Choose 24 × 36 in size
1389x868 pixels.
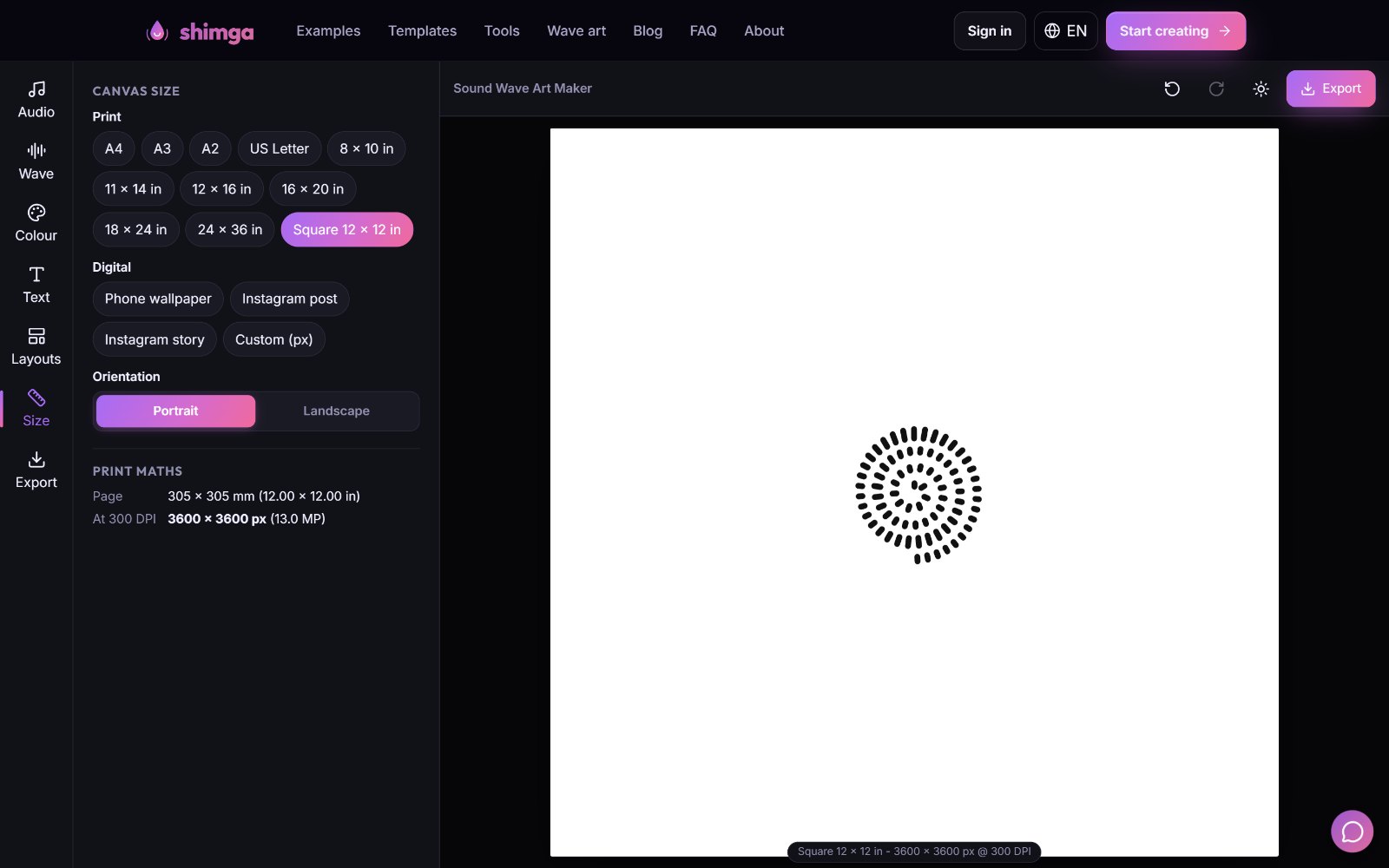click(230, 230)
